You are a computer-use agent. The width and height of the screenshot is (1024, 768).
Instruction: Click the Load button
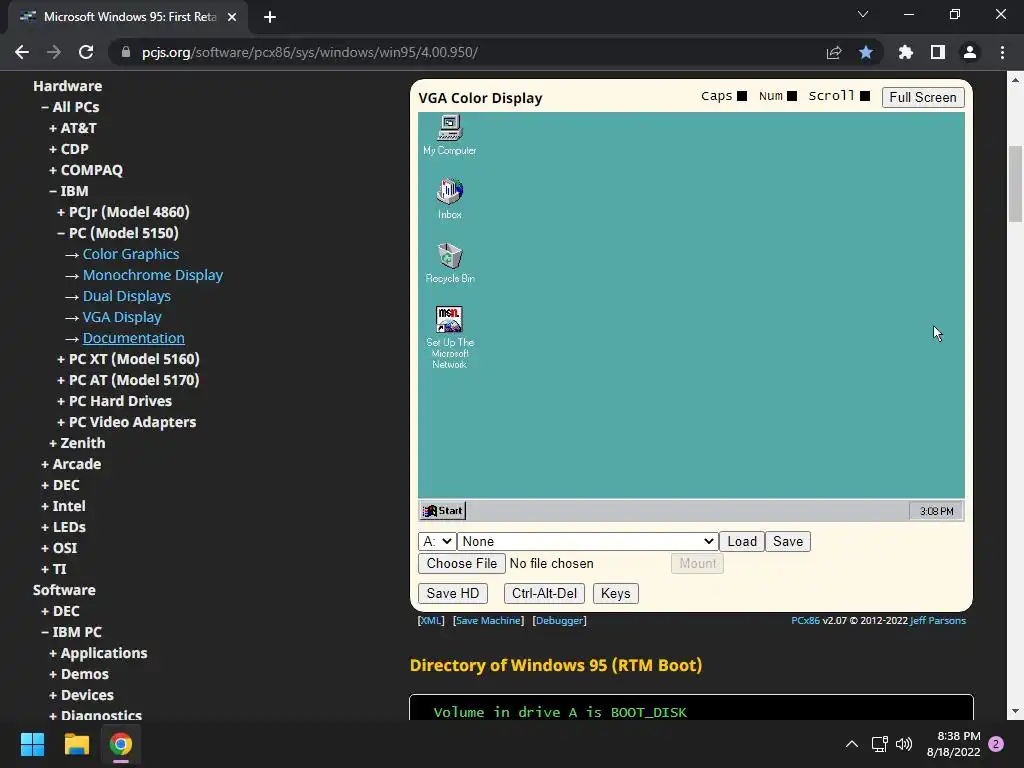pyautogui.click(x=742, y=541)
